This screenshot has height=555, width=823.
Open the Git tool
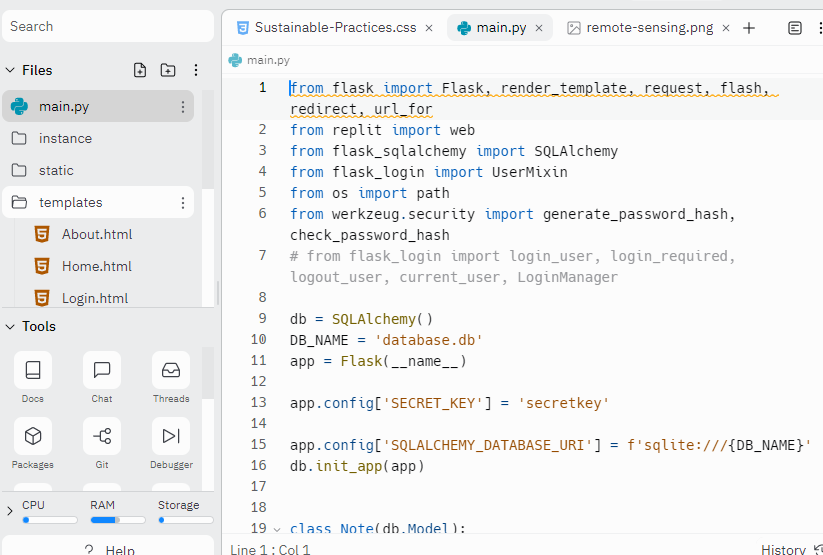pyautogui.click(x=102, y=444)
